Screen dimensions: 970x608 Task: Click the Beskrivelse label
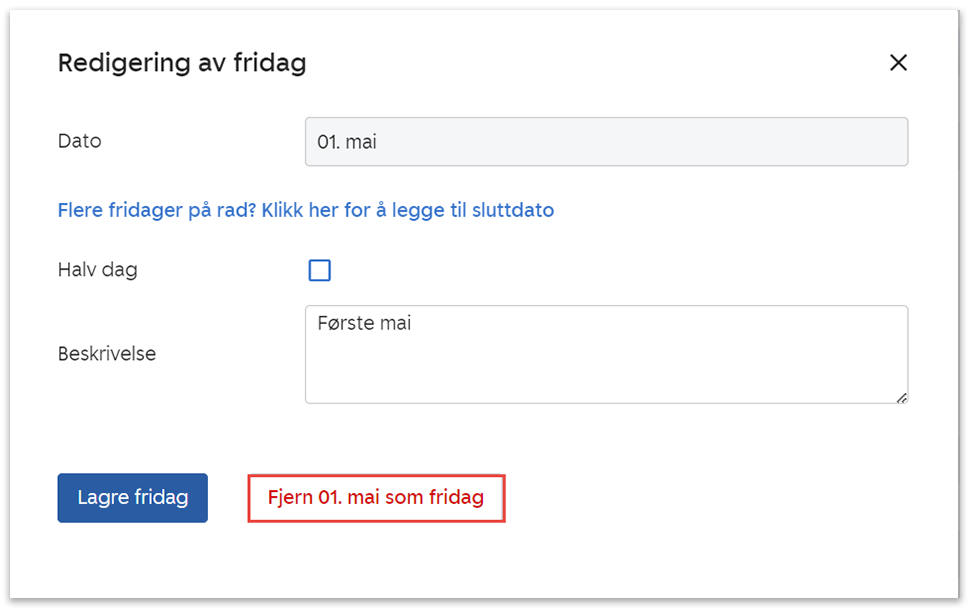[107, 354]
